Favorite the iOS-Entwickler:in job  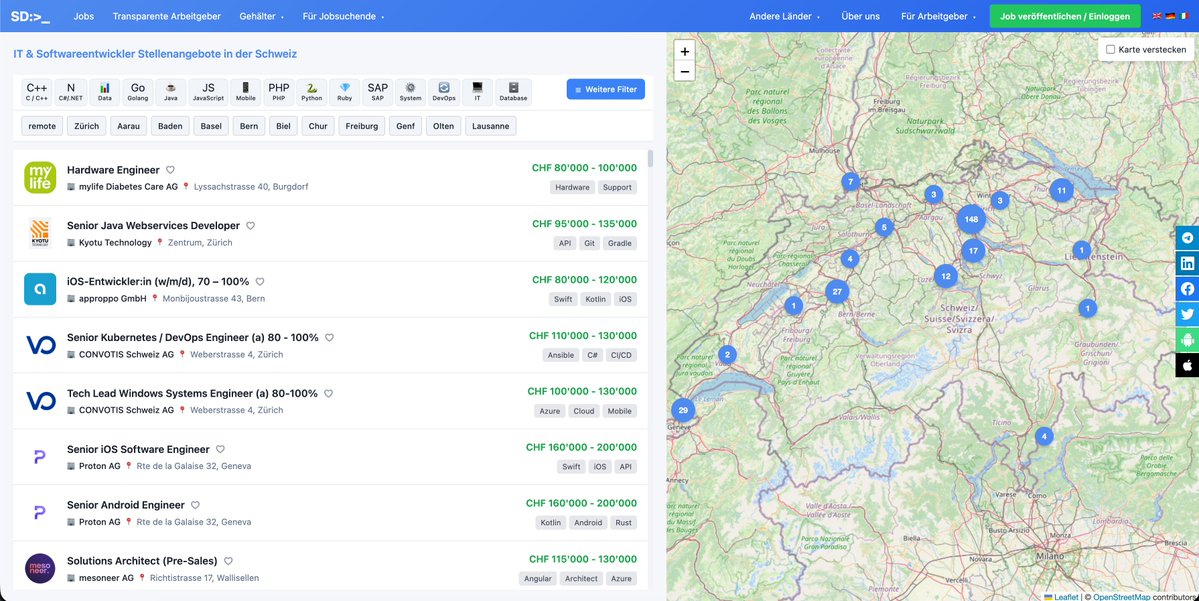tap(260, 281)
